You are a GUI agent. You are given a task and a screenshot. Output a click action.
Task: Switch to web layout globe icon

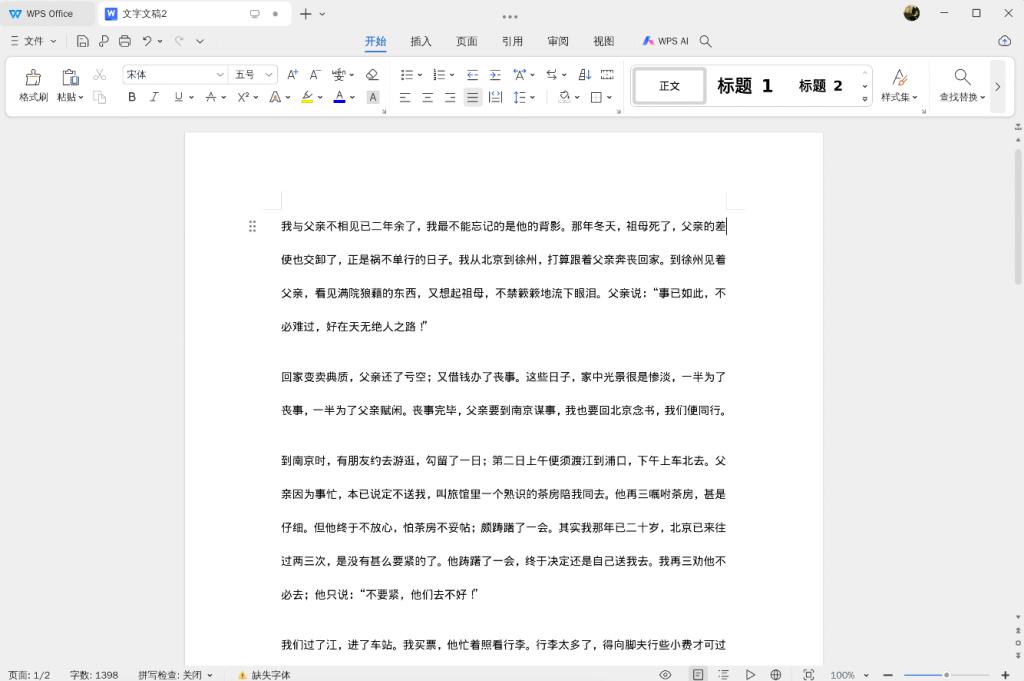[776, 674]
